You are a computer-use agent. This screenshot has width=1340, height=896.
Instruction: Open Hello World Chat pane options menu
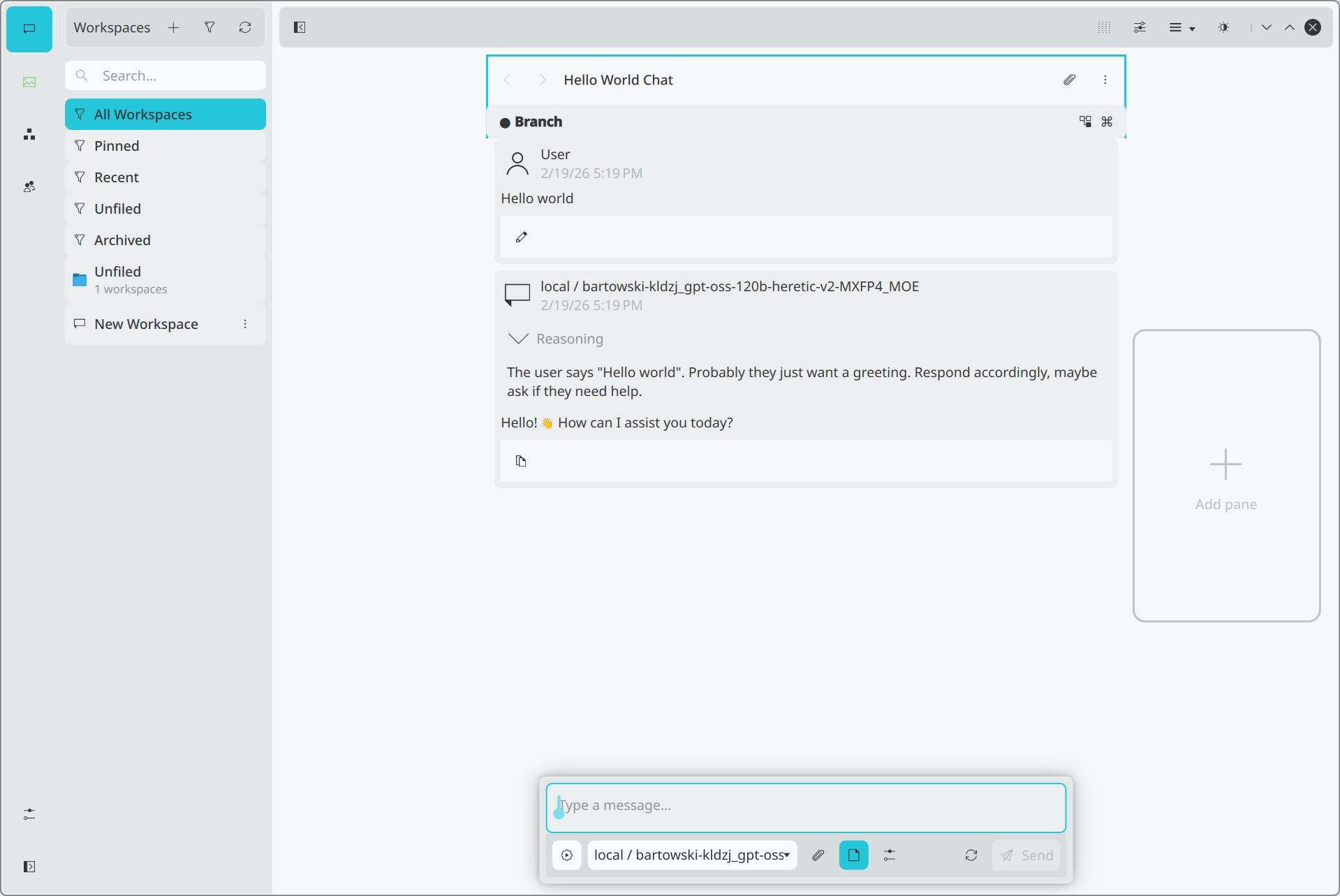coord(1105,80)
